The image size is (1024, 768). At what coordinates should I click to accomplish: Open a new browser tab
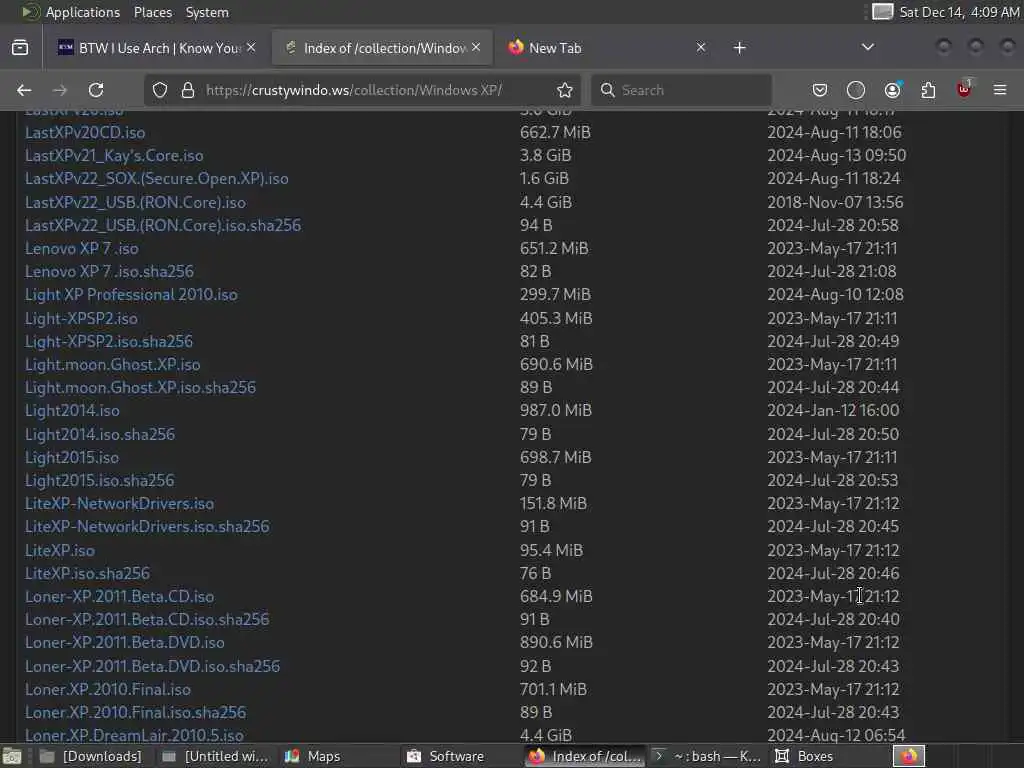click(739, 48)
